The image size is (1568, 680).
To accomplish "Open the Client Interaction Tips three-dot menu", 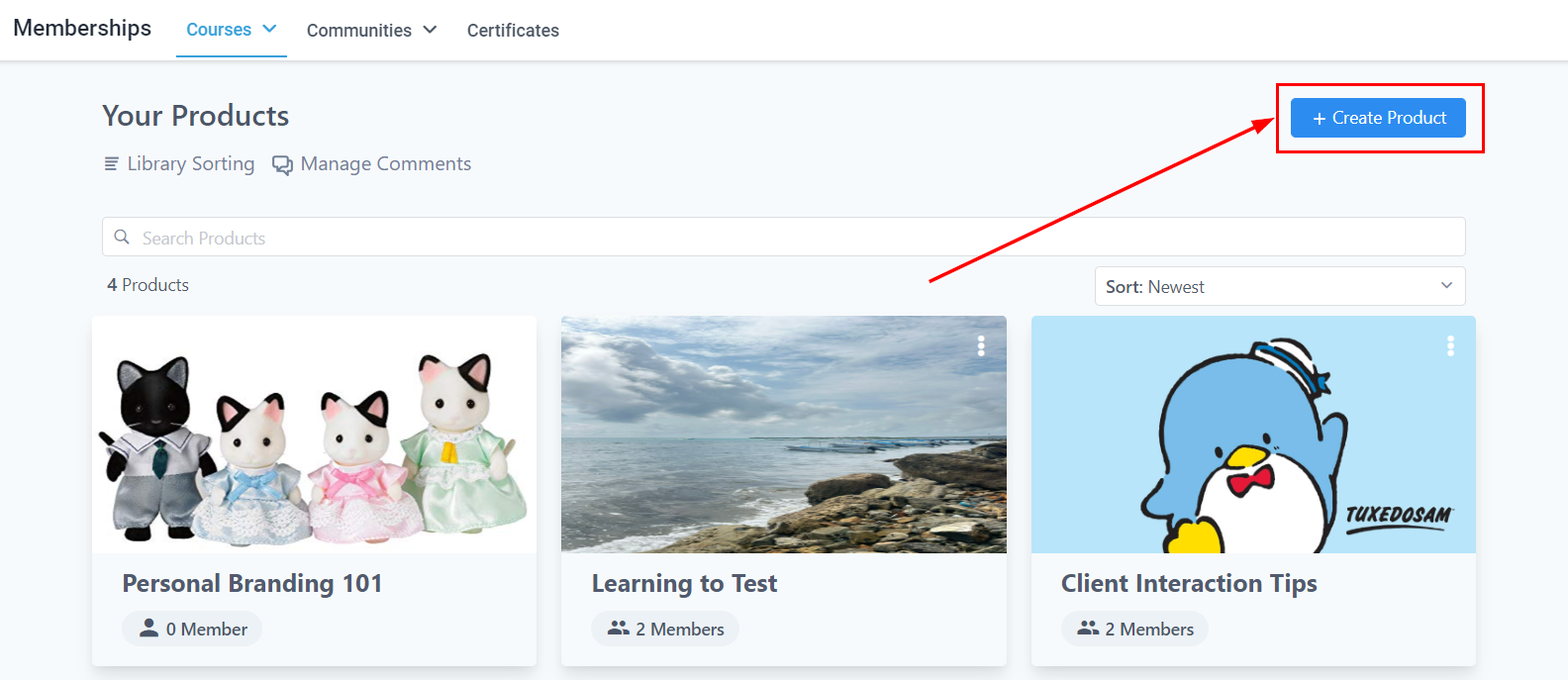I will [1450, 345].
